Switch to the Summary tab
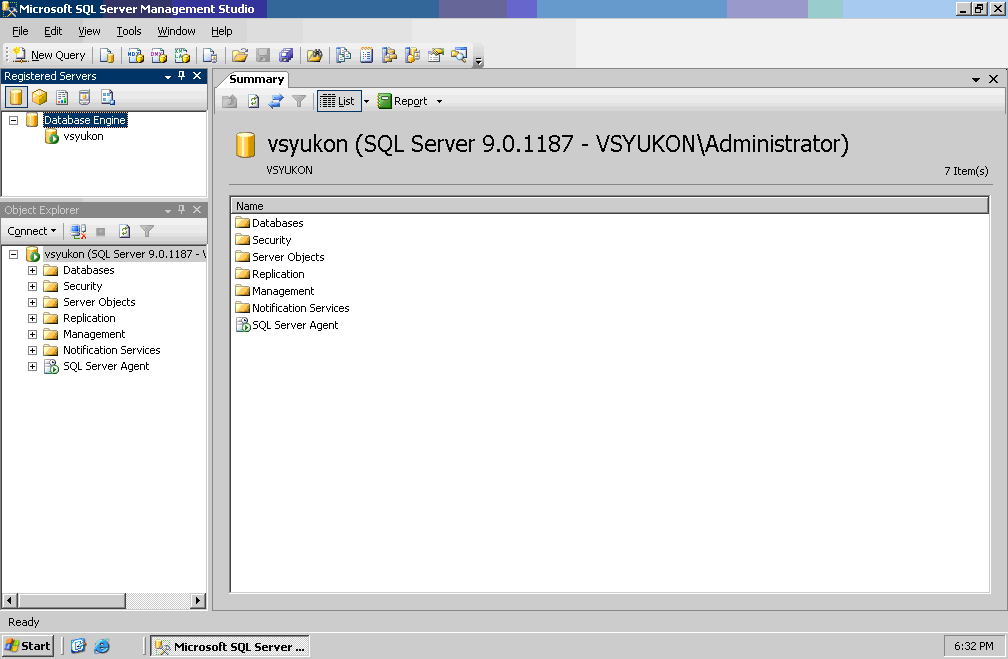1008x659 pixels. (255, 79)
